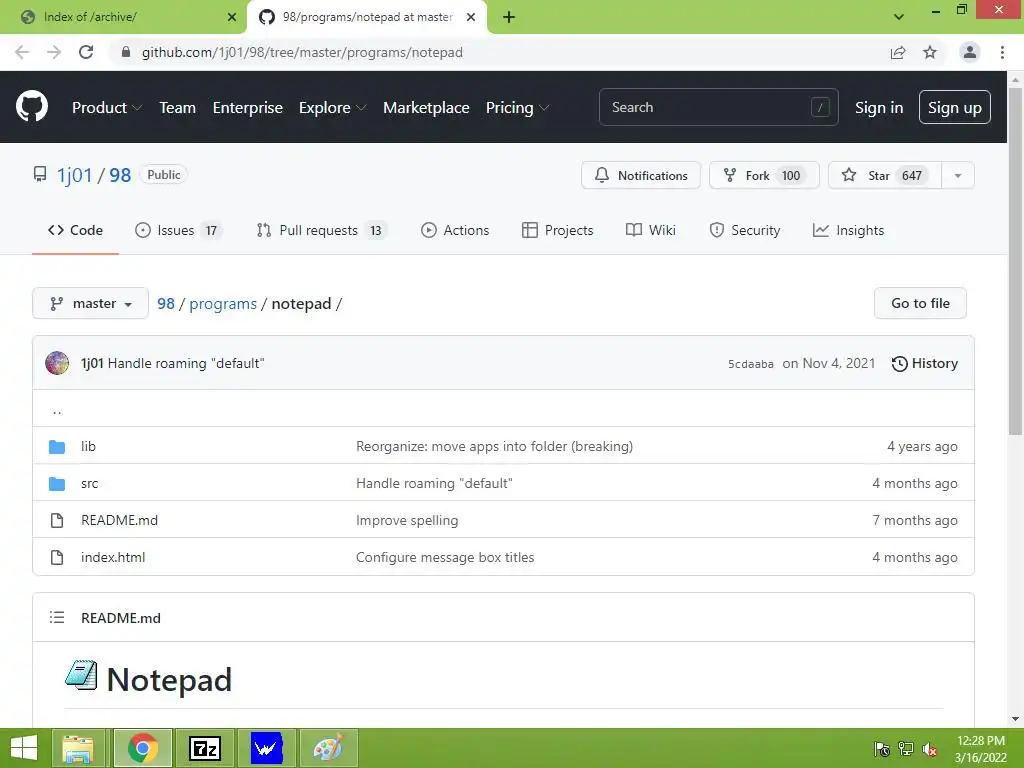Switch to the Security tab

coord(744,230)
